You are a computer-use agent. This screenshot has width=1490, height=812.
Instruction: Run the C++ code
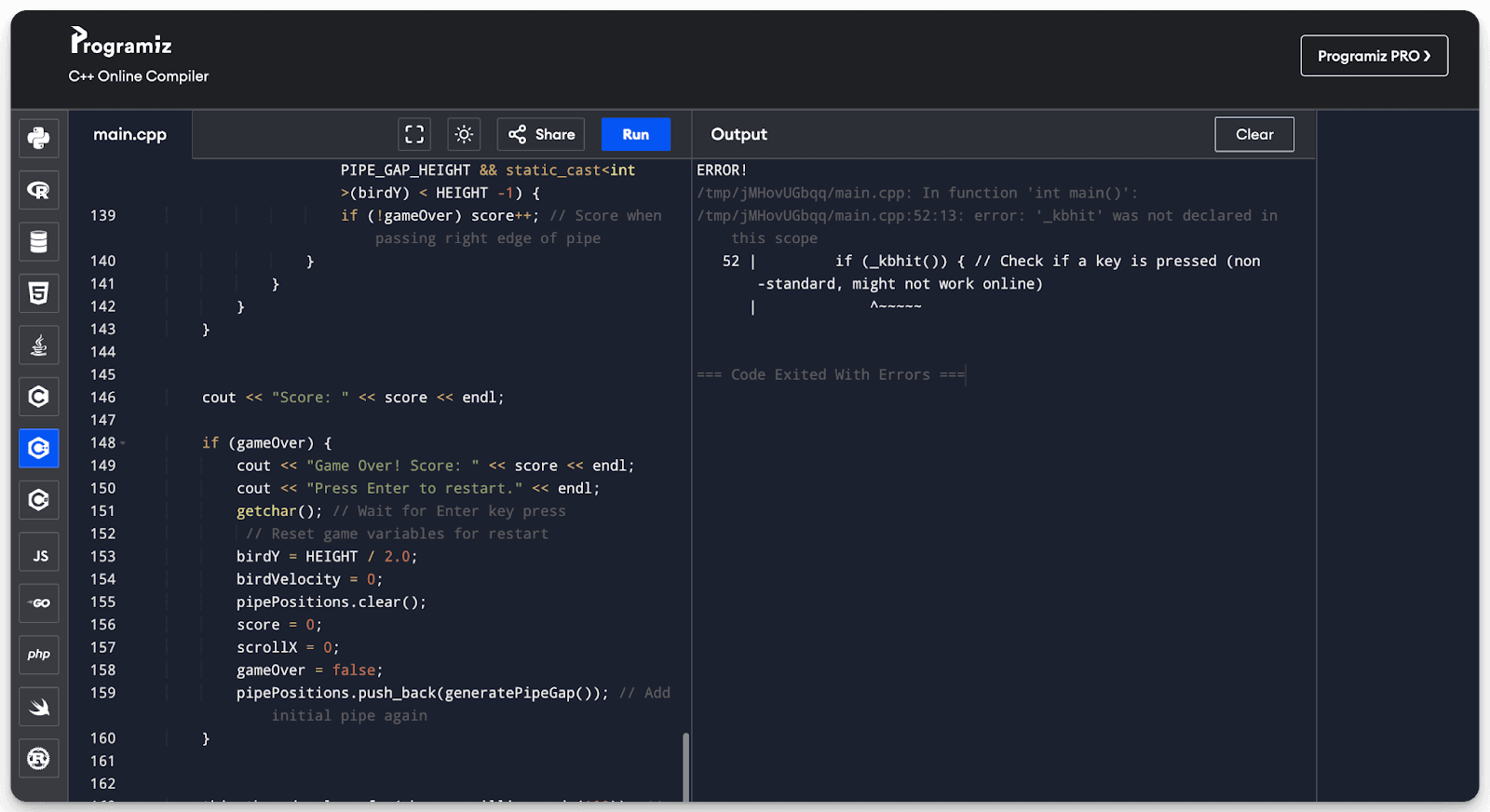pos(635,134)
